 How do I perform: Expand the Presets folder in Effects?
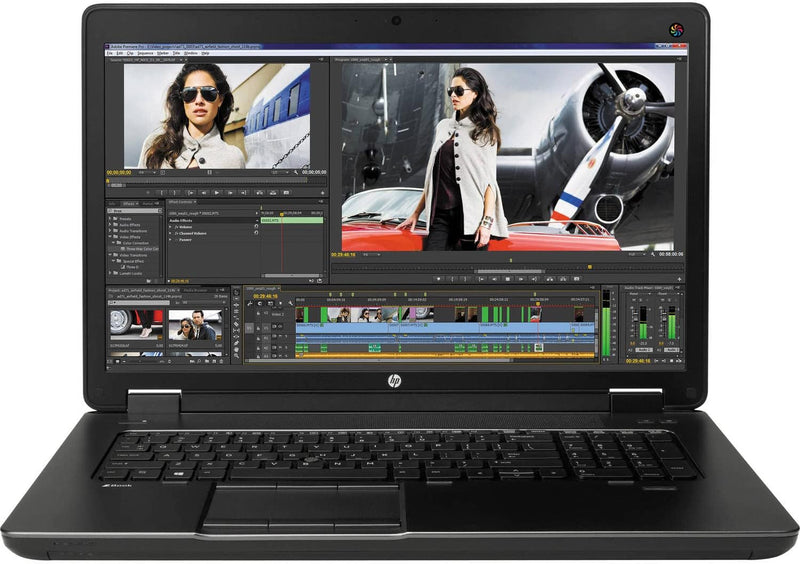(x=110, y=219)
